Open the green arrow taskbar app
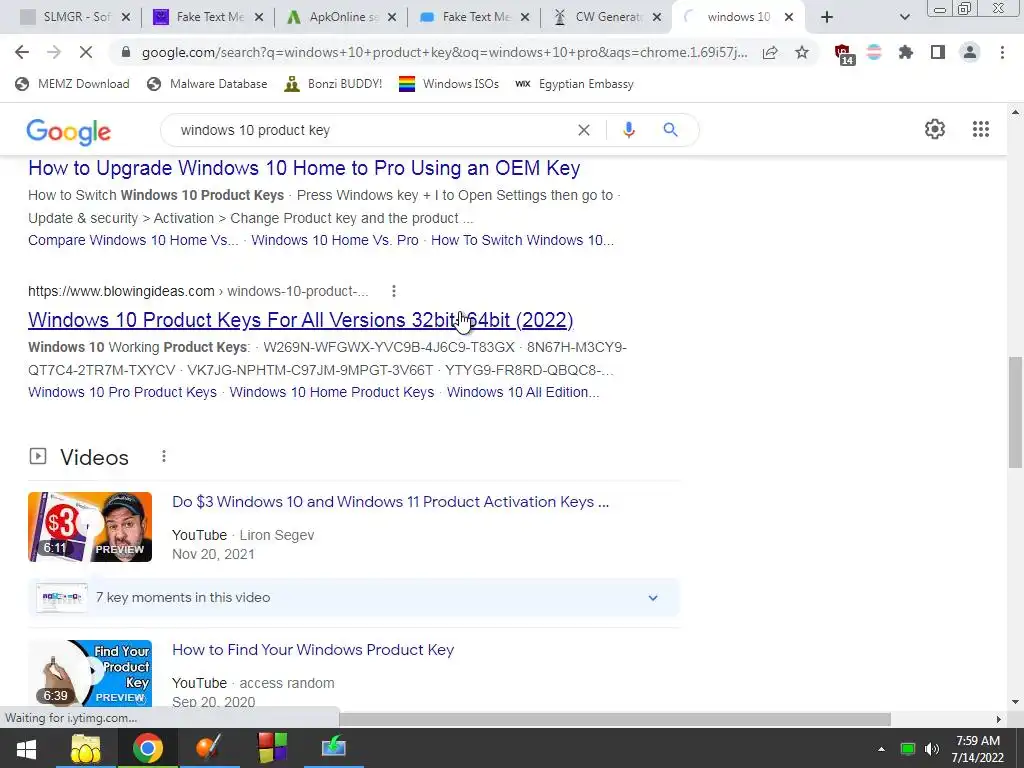Image resolution: width=1024 pixels, height=768 pixels. 334,748
